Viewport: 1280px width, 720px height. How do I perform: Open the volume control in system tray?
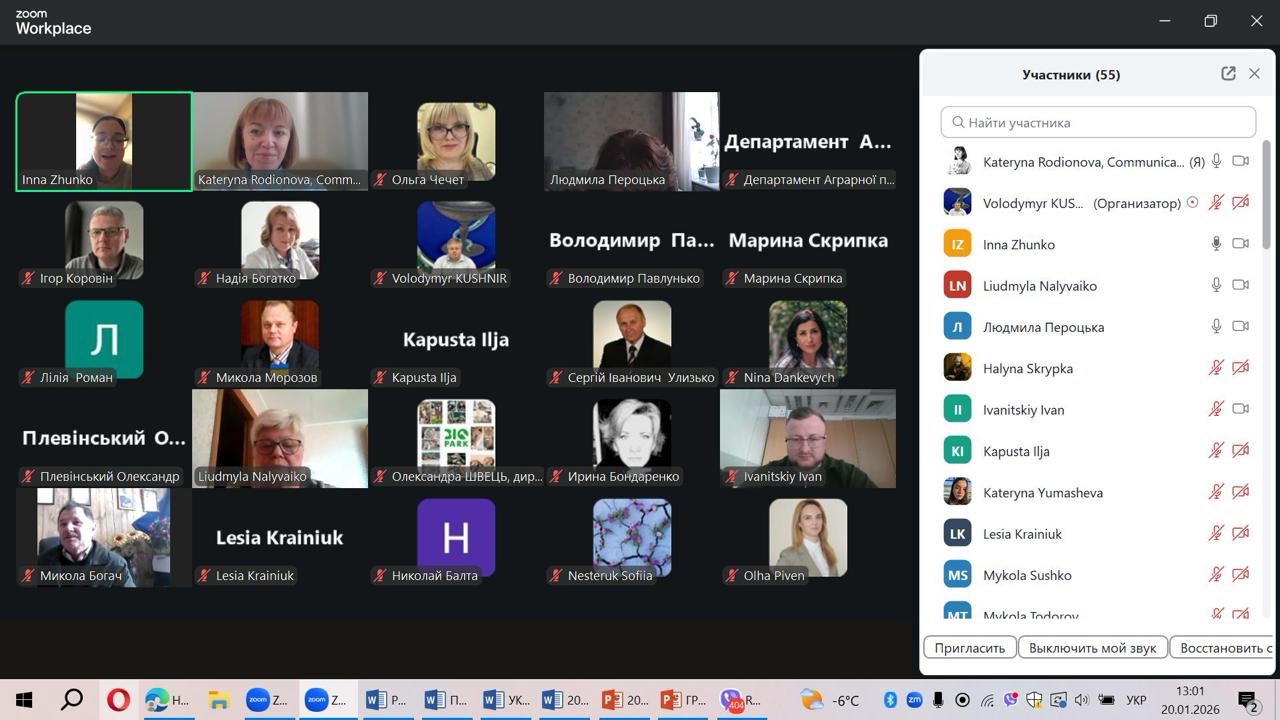click(x=1082, y=700)
